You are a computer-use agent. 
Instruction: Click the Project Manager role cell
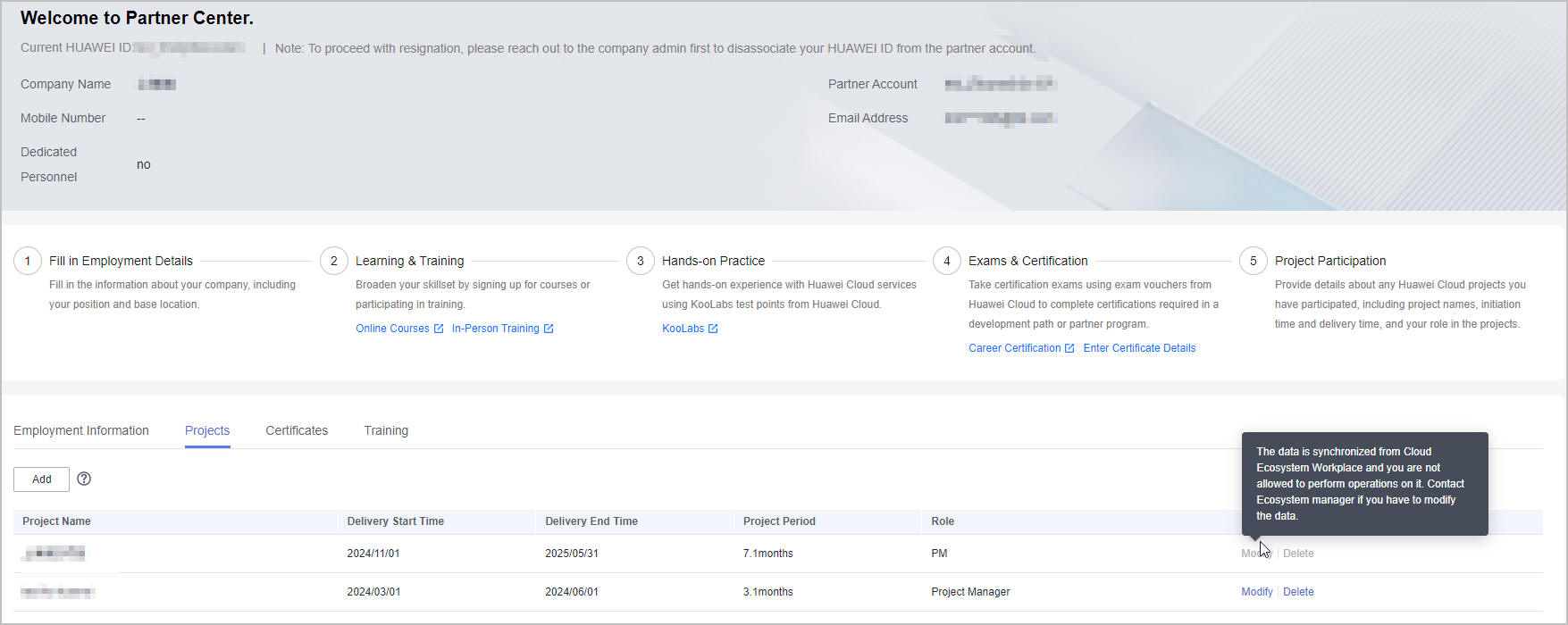[970, 592]
